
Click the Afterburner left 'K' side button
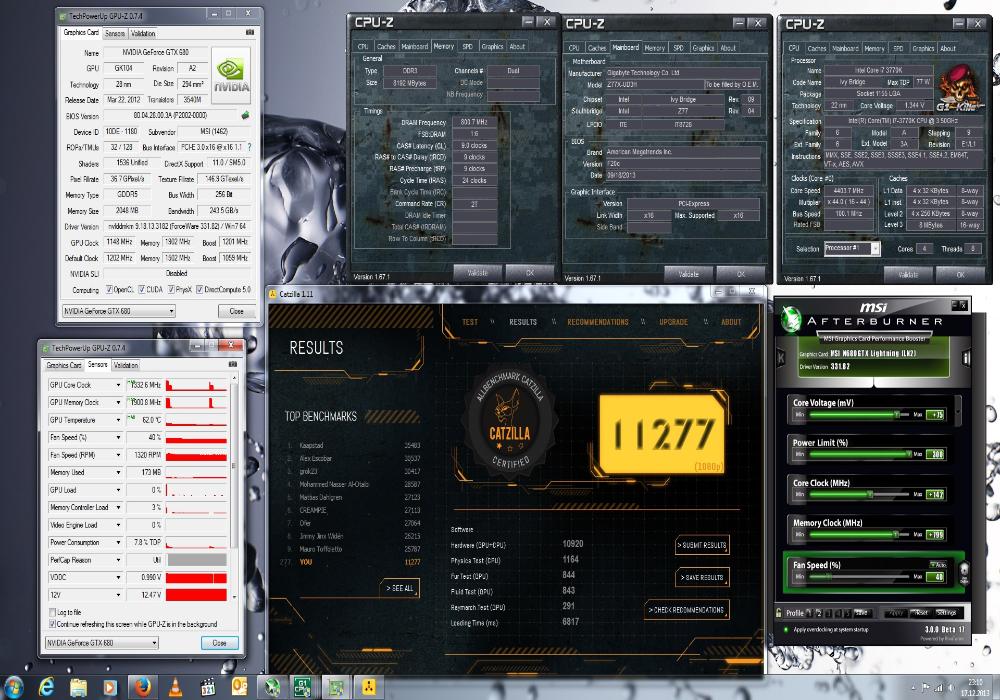781,358
